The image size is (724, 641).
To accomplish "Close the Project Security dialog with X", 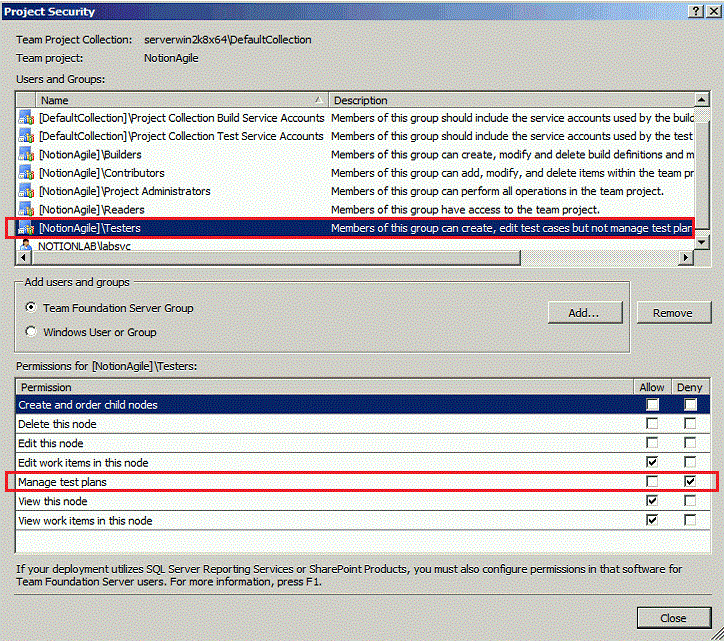I will pos(713,12).
